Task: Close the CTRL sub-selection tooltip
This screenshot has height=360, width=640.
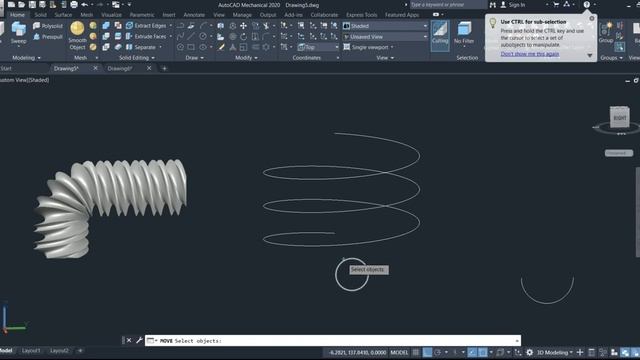Action: (591, 19)
